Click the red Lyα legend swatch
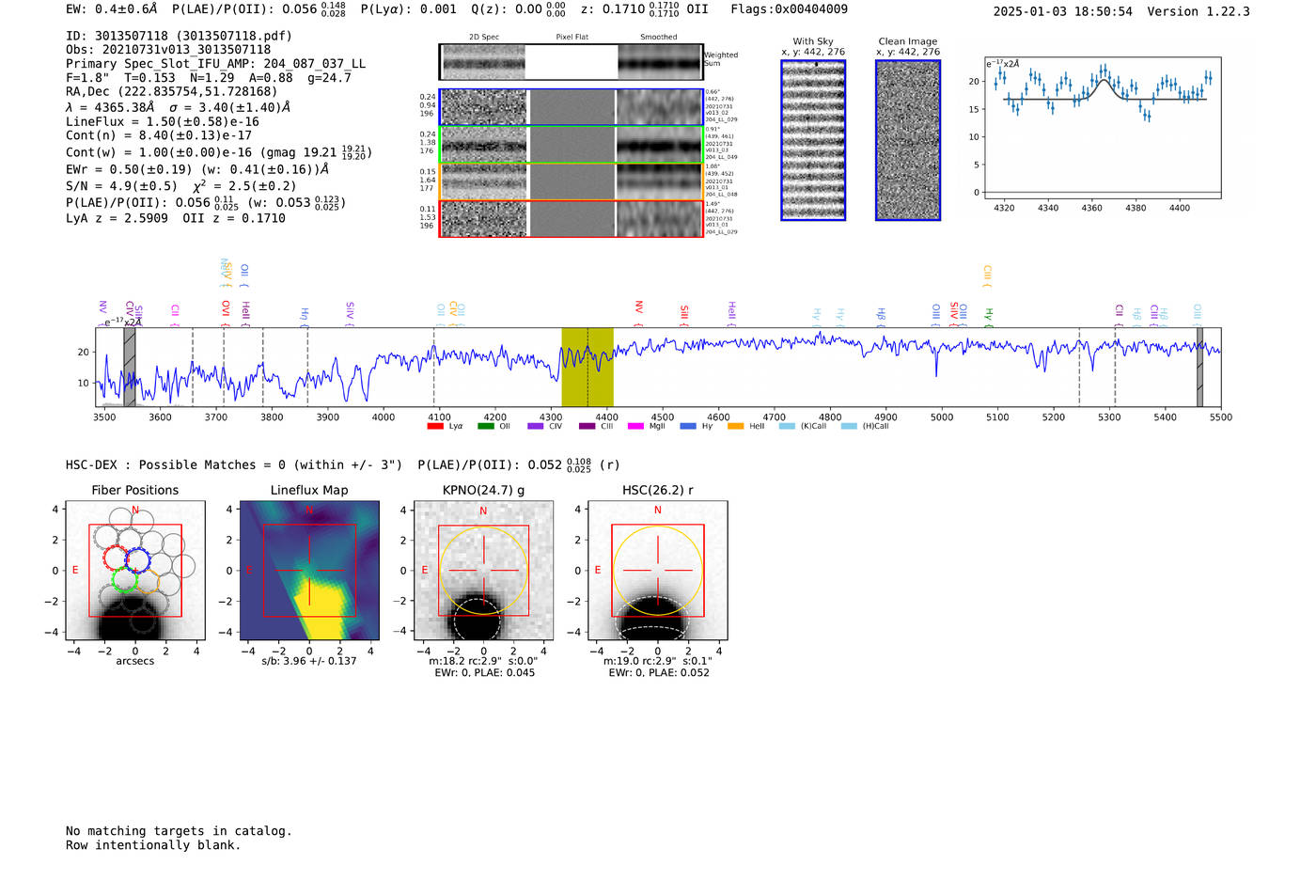Screen dimensions: 1316x896 tap(434, 427)
